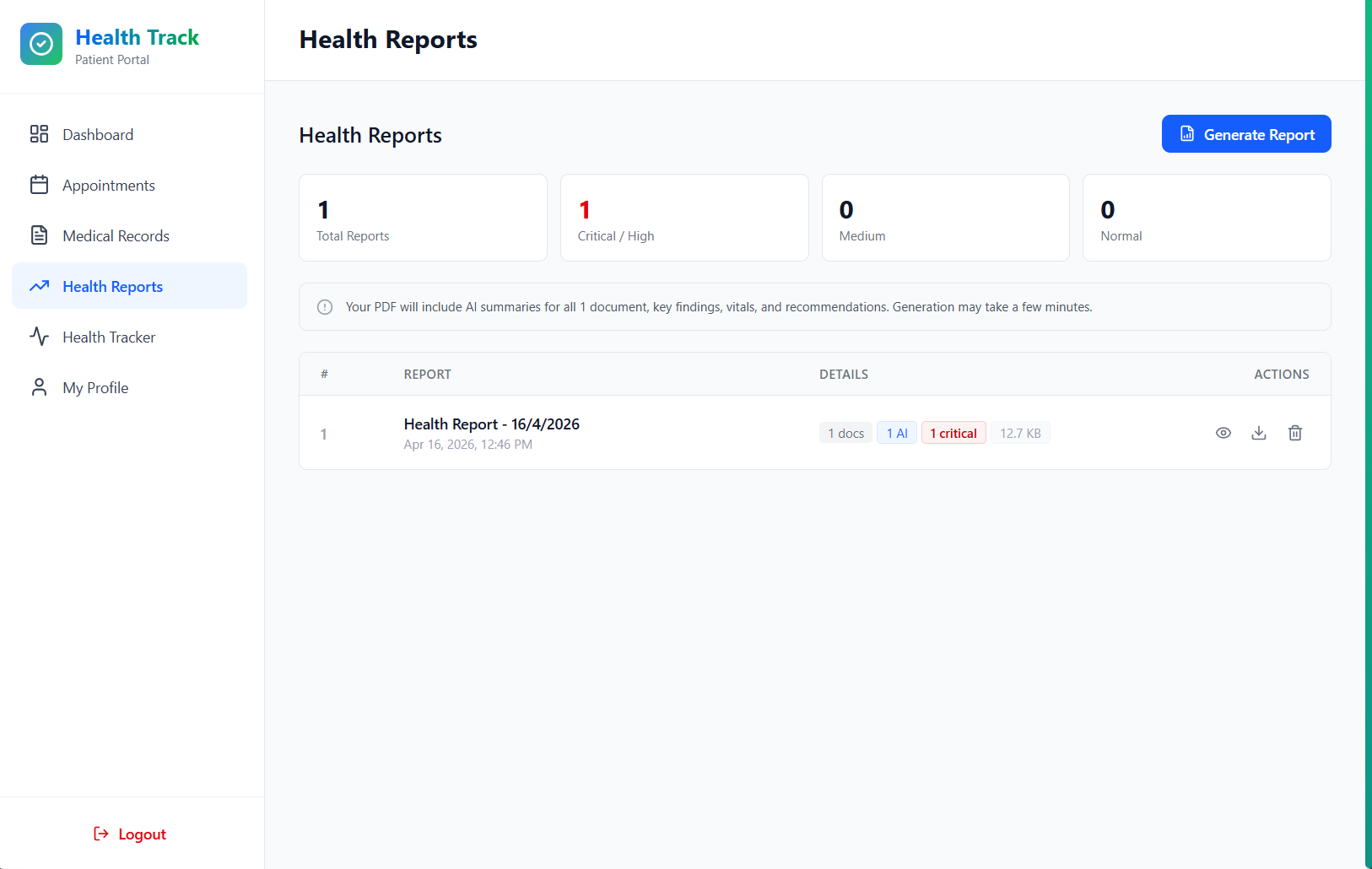
Task: Click the Medical Records document icon
Action: pyautogui.click(x=40, y=235)
